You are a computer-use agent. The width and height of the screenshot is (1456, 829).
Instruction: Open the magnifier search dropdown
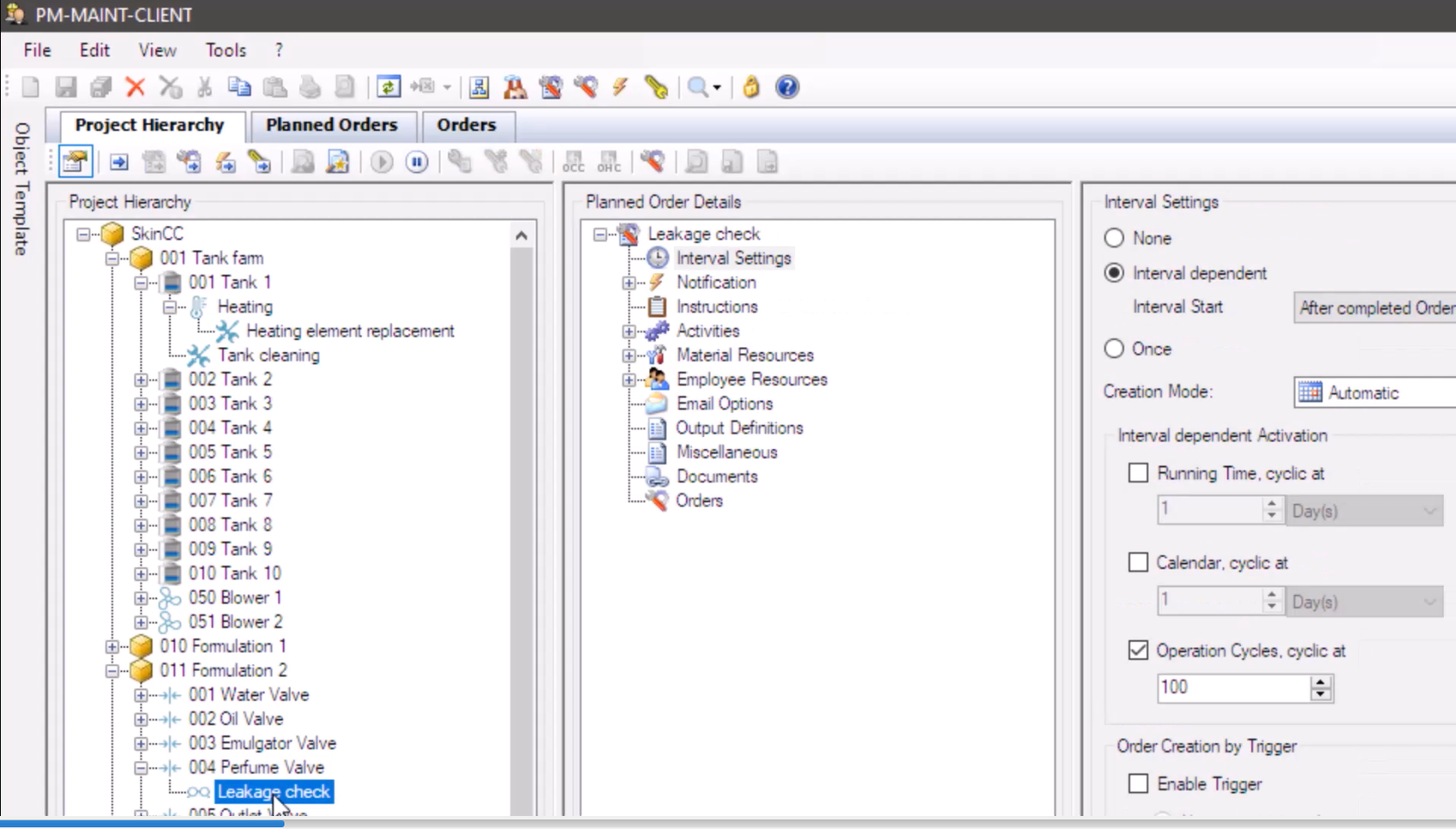[x=716, y=88]
